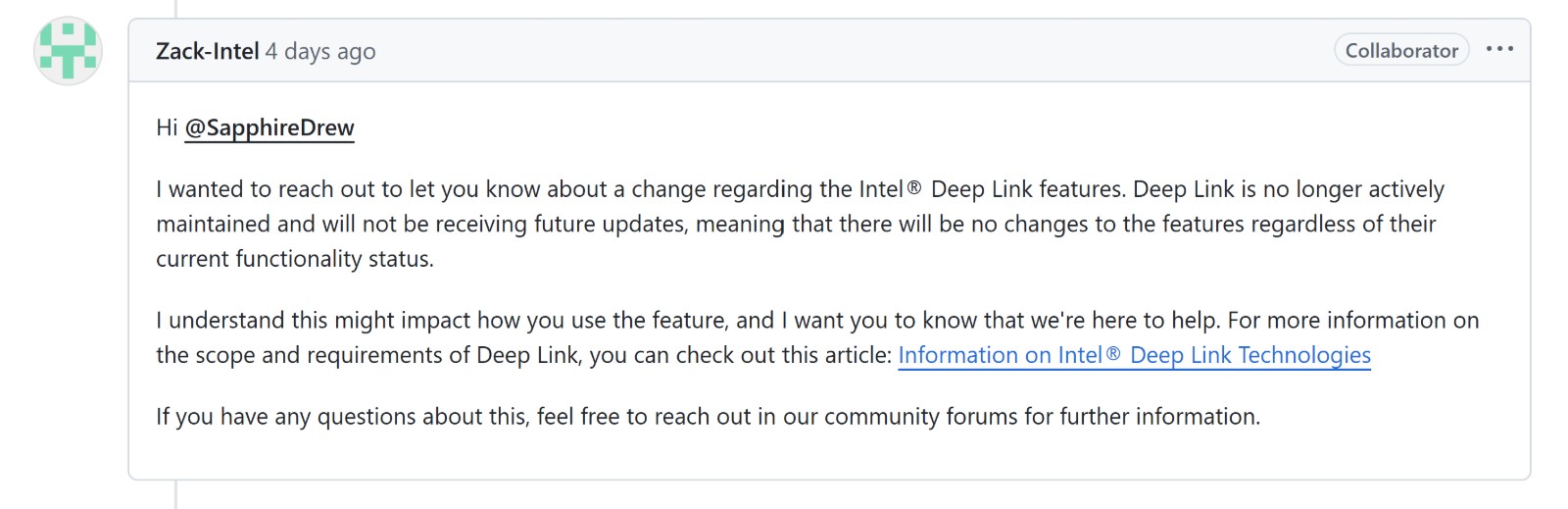Click the paragraph starting 'I understand this might impact'

point(817,337)
